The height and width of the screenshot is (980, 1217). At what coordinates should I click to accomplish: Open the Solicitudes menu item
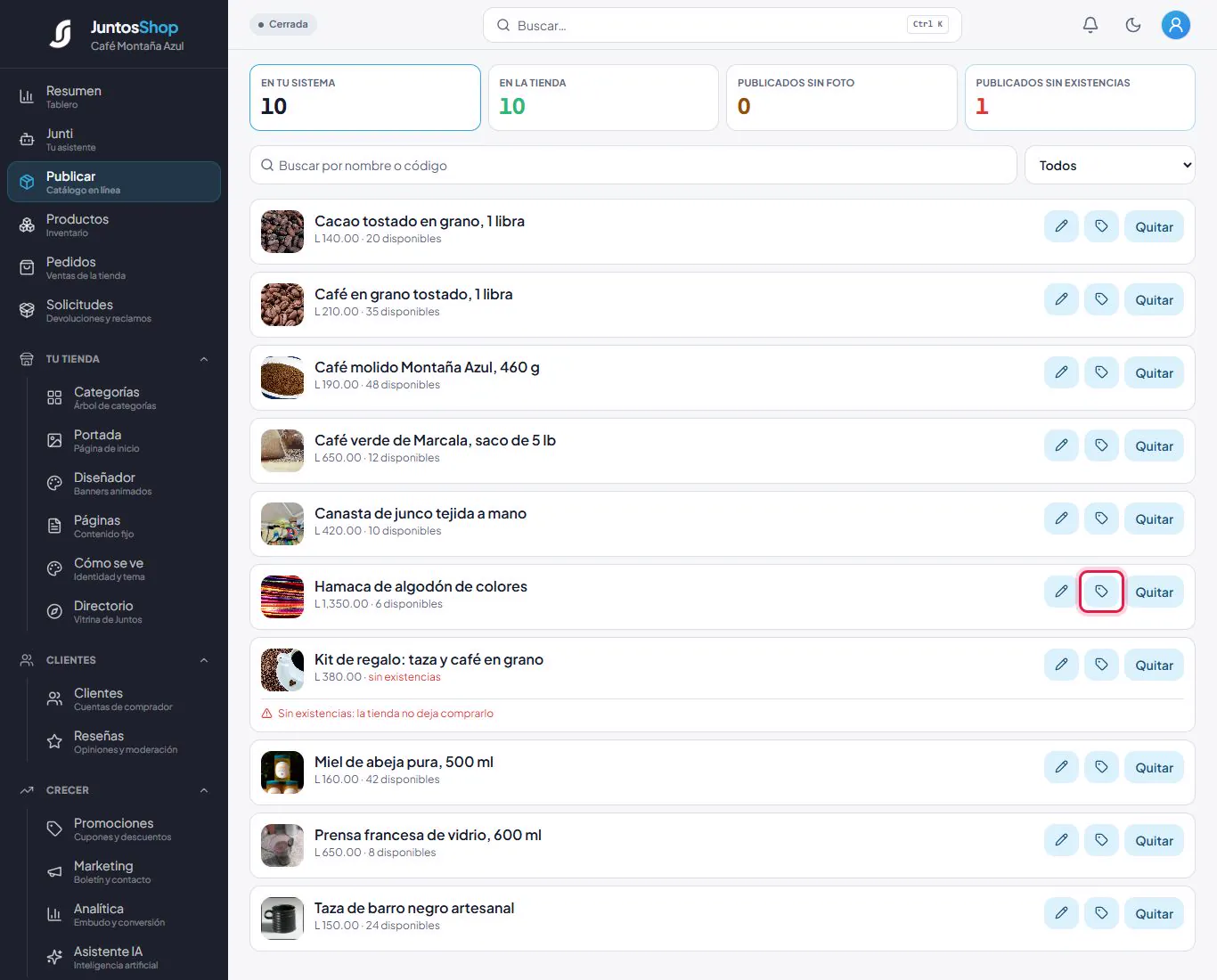tap(114, 310)
